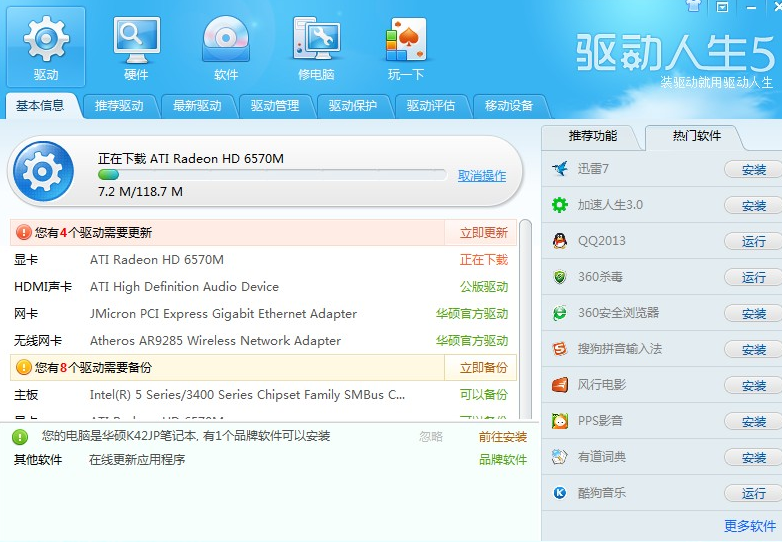782x542 pixels.
Task: Switch to the 推荐驱动 tab
Action: (x=119, y=106)
